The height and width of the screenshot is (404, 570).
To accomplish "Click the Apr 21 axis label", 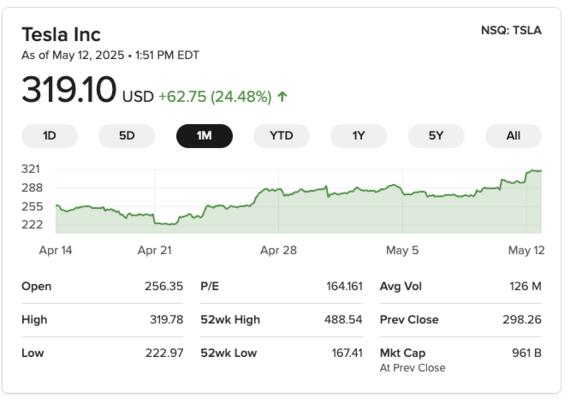I will tap(154, 251).
